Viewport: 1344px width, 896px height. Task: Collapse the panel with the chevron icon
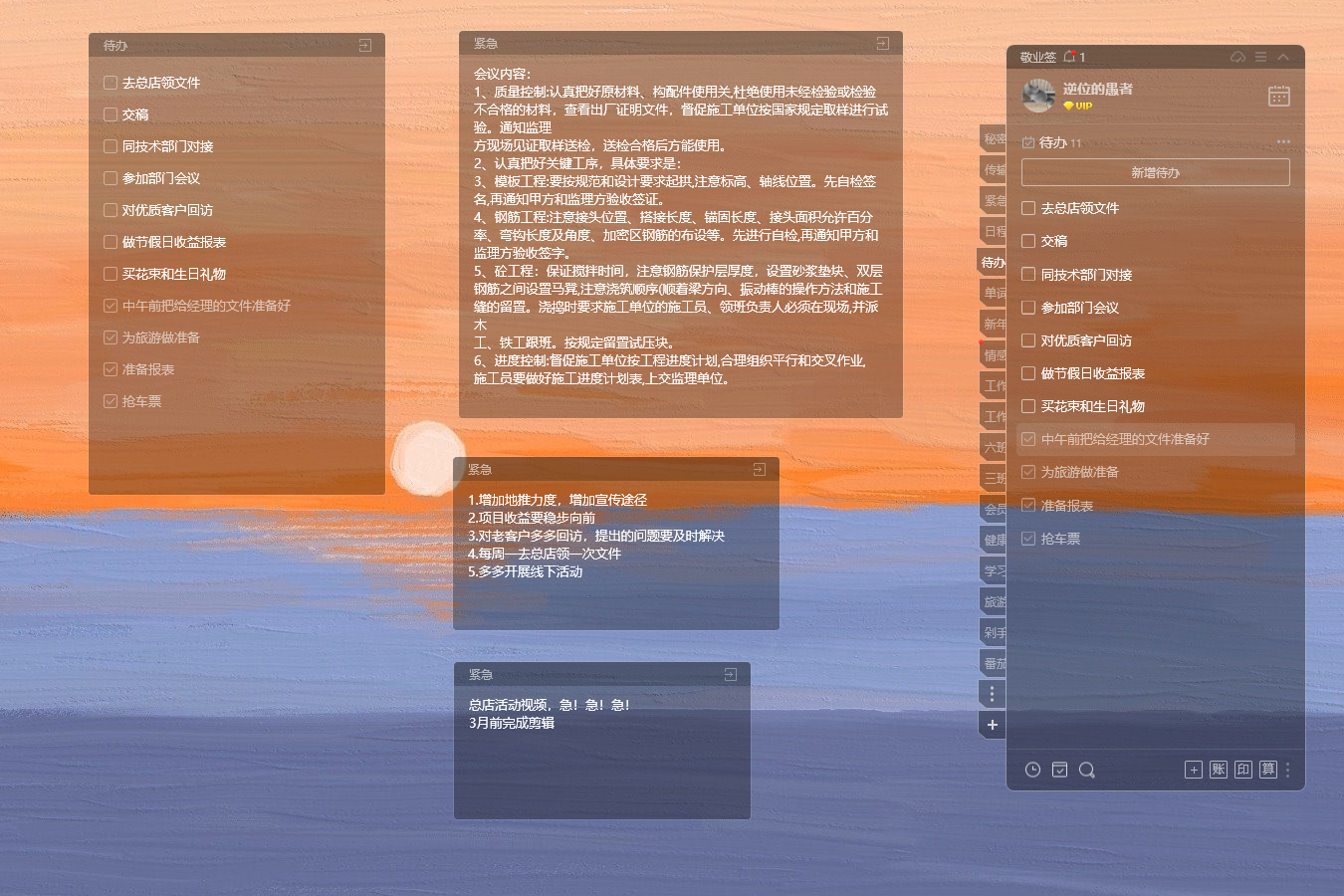pyautogui.click(x=1283, y=57)
